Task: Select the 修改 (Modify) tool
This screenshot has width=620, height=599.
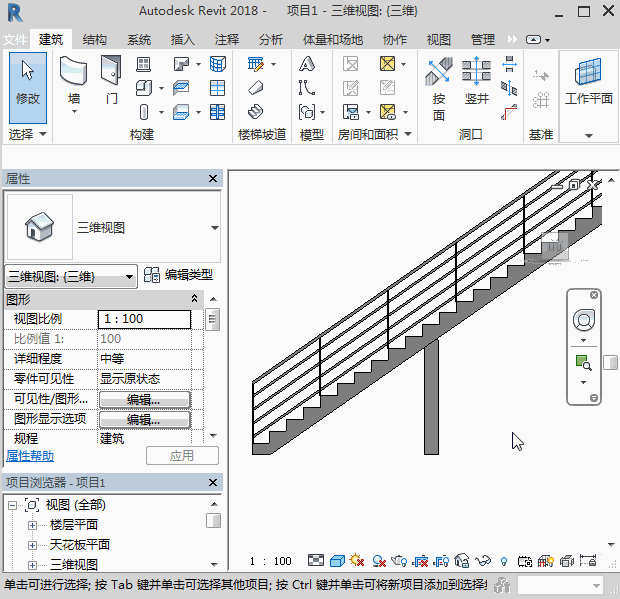Action: (x=28, y=82)
